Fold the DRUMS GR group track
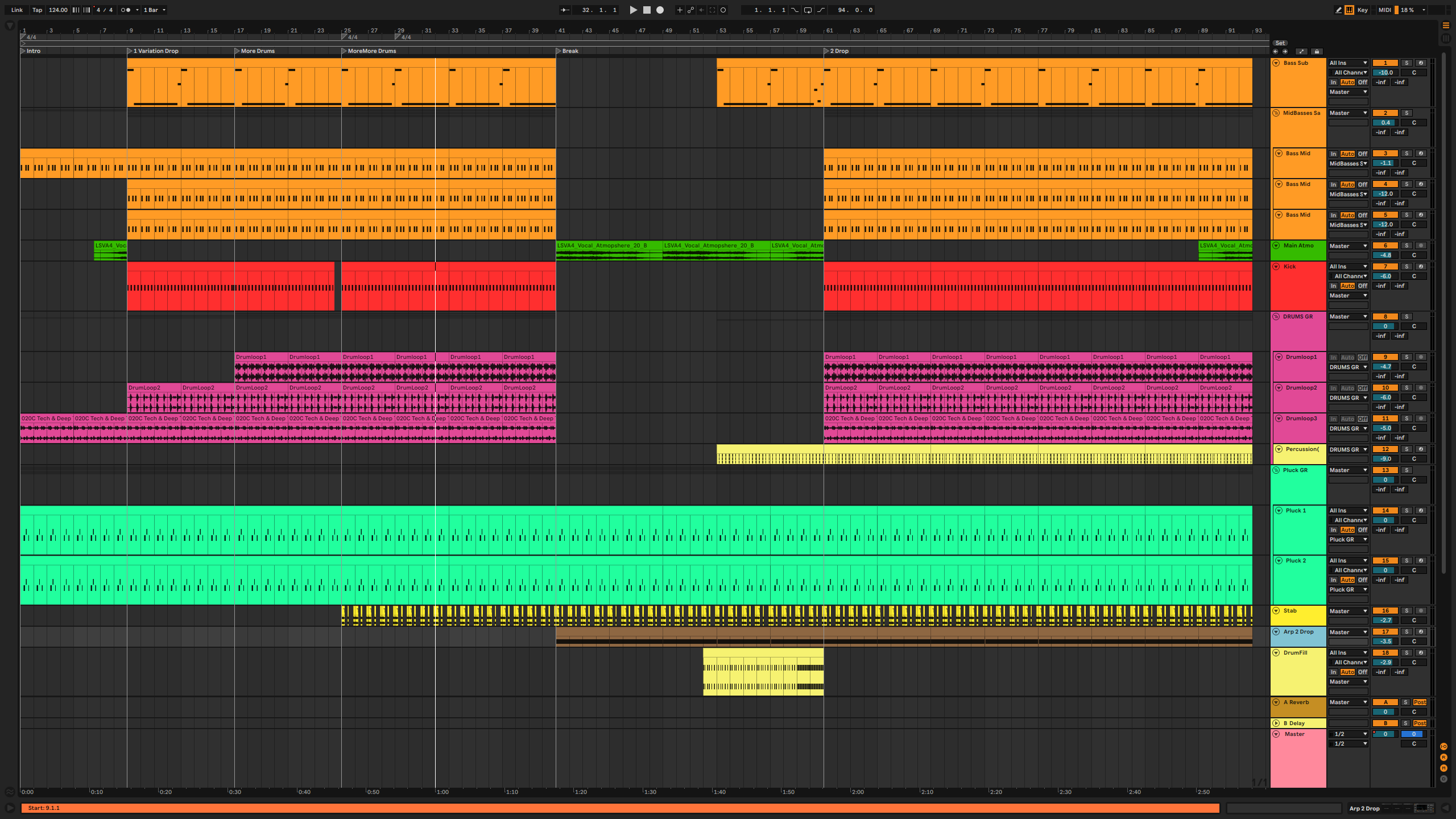Image resolution: width=1456 pixels, height=819 pixels. coord(1276,316)
